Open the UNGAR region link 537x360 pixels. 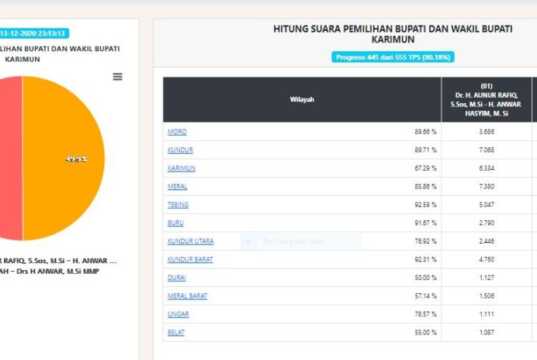[178, 314]
